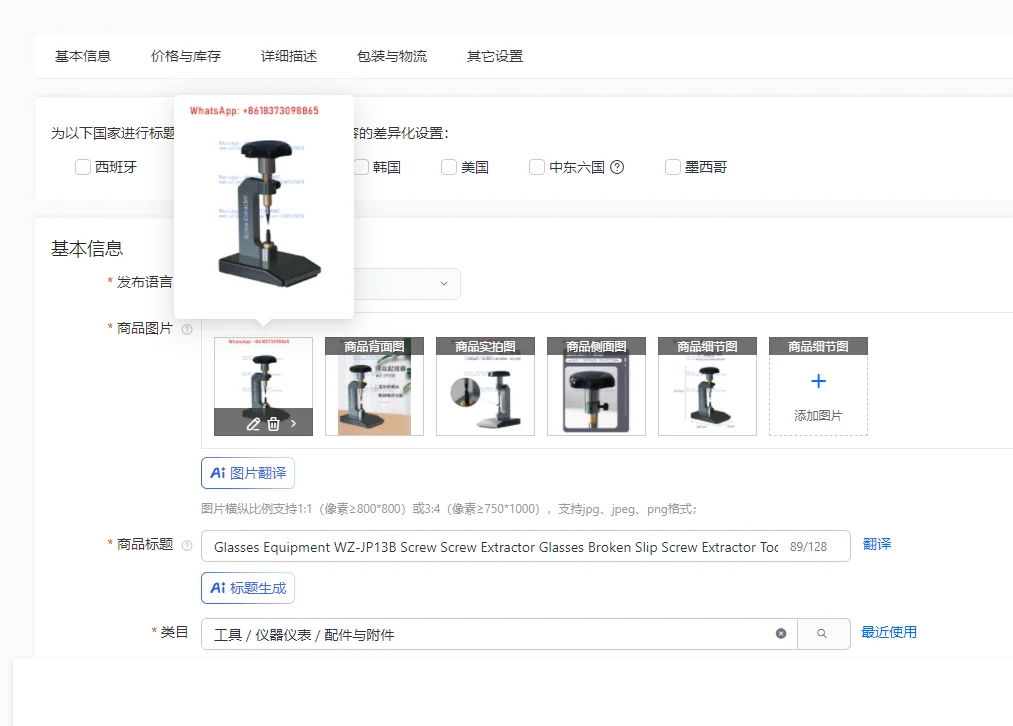Expand the 发布语言 dropdown arrow
The height and width of the screenshot is (726, 1013).
coord(444,284)
